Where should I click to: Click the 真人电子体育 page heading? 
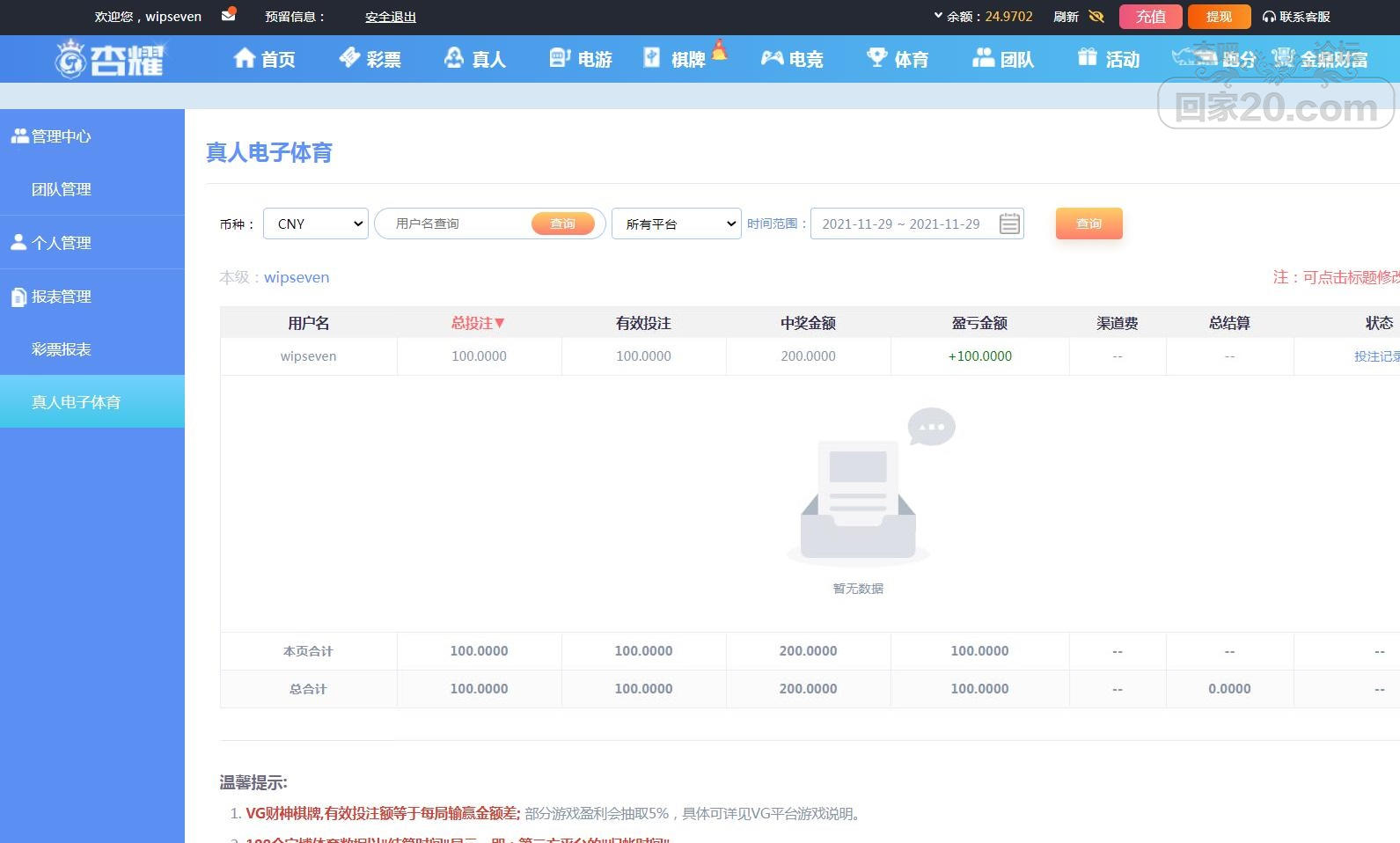click(269, 153)
